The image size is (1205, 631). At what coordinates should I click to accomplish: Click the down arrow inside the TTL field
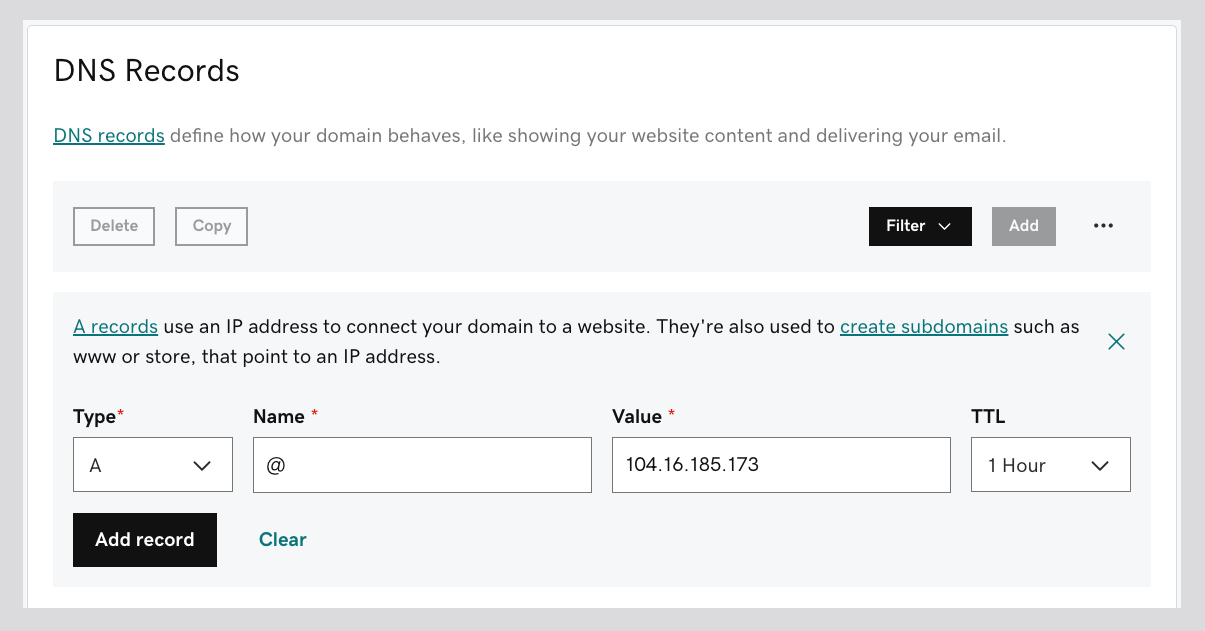(x=1100, y=466)
